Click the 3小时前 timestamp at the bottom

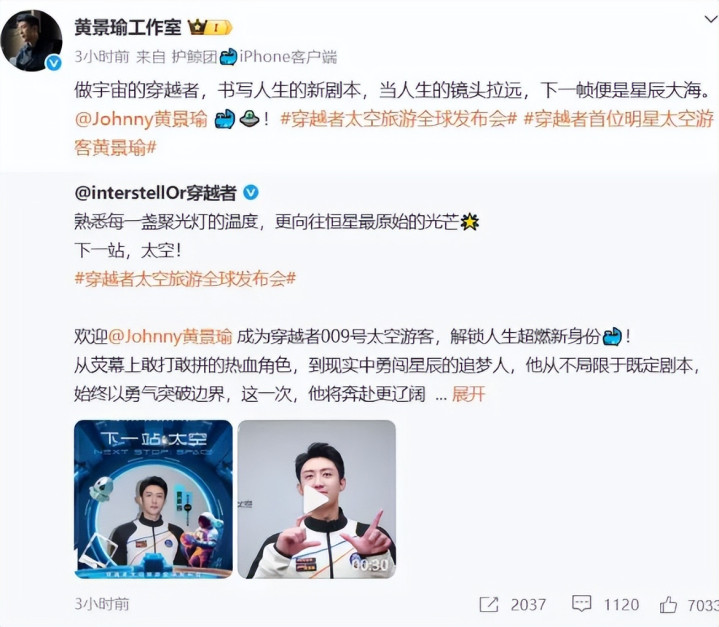(102, 604)
